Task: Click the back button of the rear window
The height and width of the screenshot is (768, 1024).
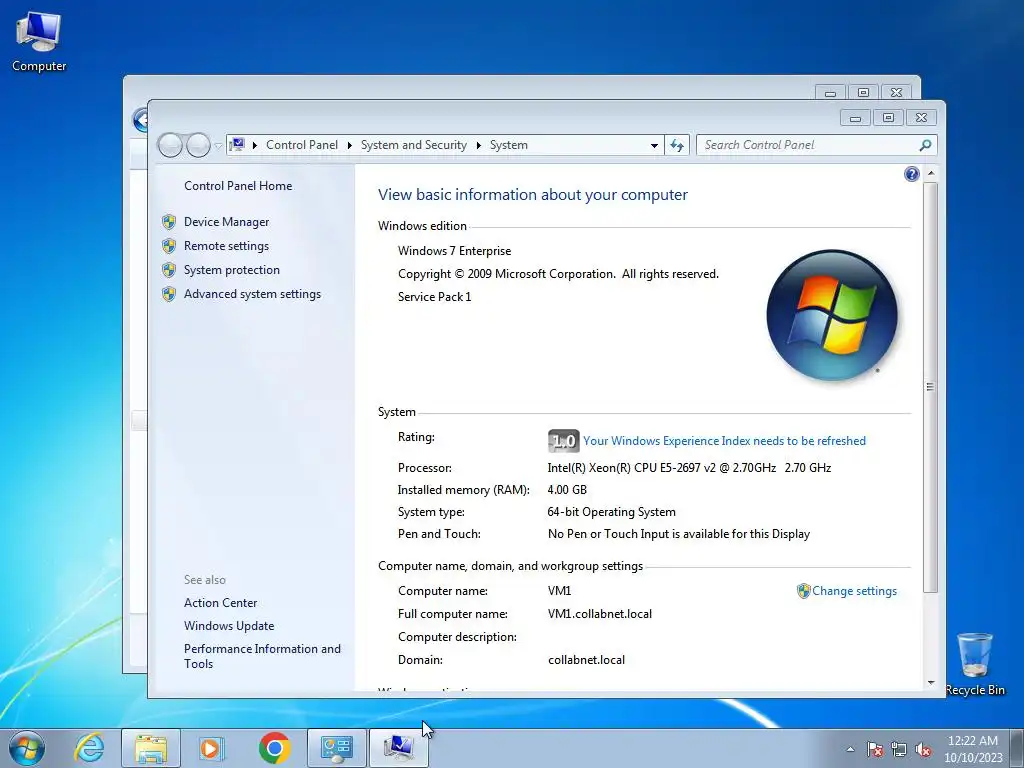Action: tap(140, 120)
